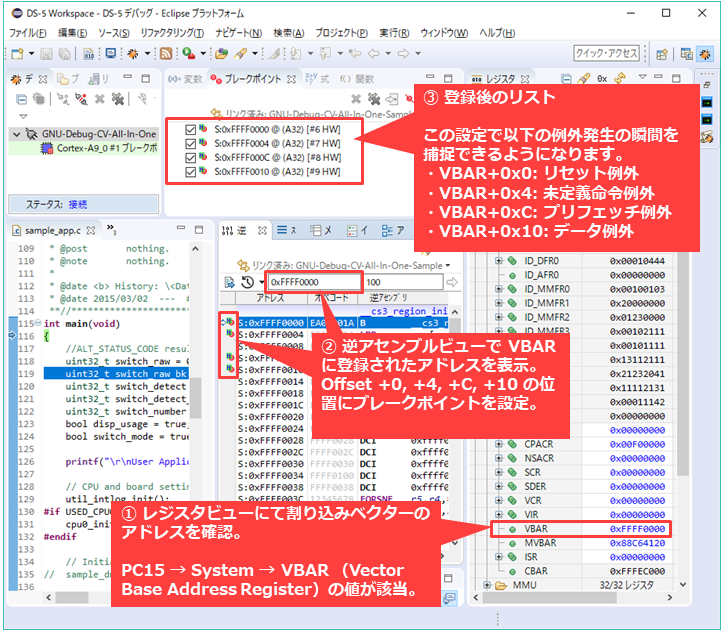
Task: Click the Forward navigation arrow in toolbar
Action: coord(403,53)
